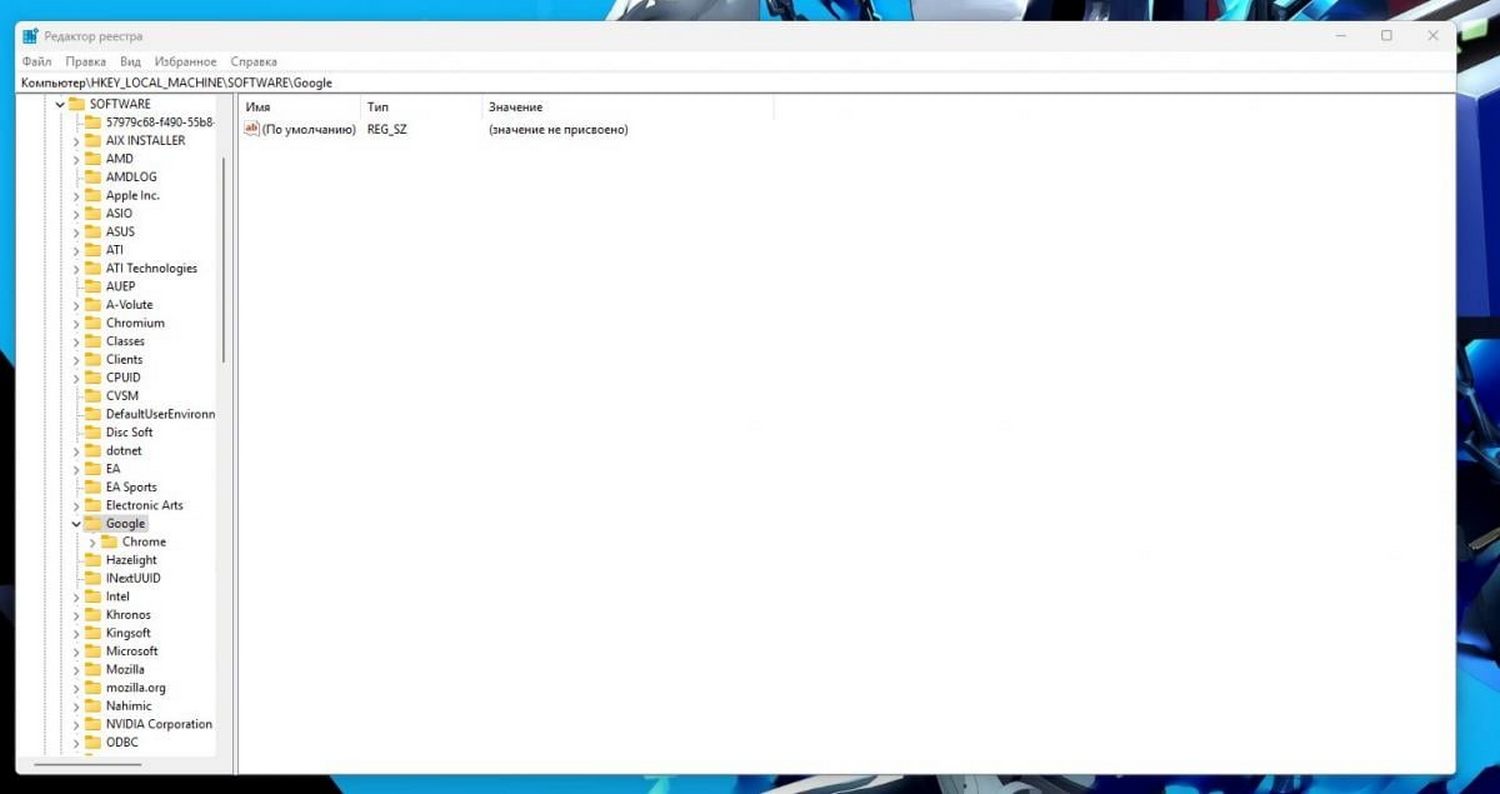The width and height of the screenshot is (1500, 794).
Task: Click the ATI folder icon
Action: pyautogui.click(x=93, y=250)
